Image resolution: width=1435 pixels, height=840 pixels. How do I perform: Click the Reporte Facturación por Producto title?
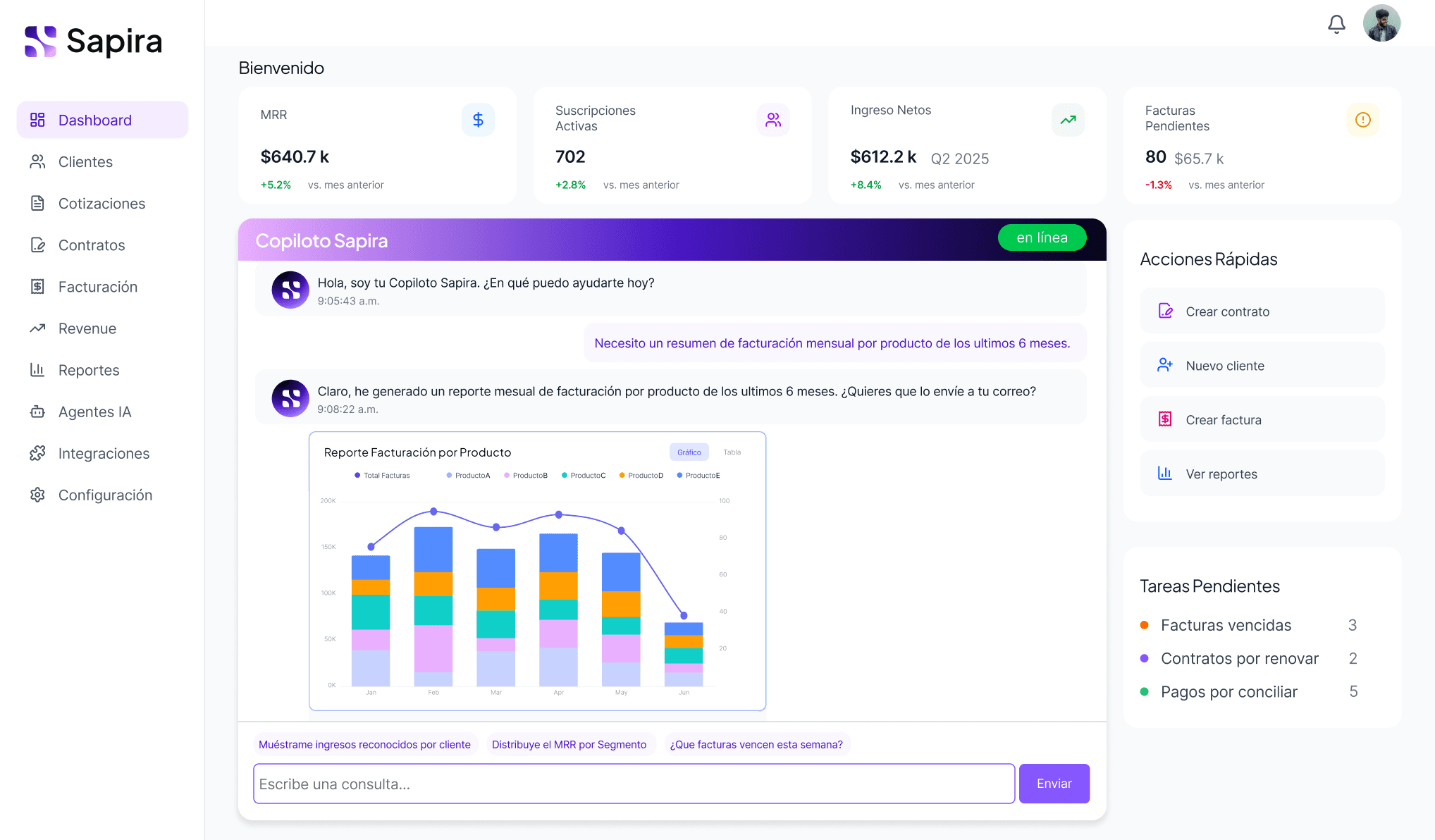417,452
